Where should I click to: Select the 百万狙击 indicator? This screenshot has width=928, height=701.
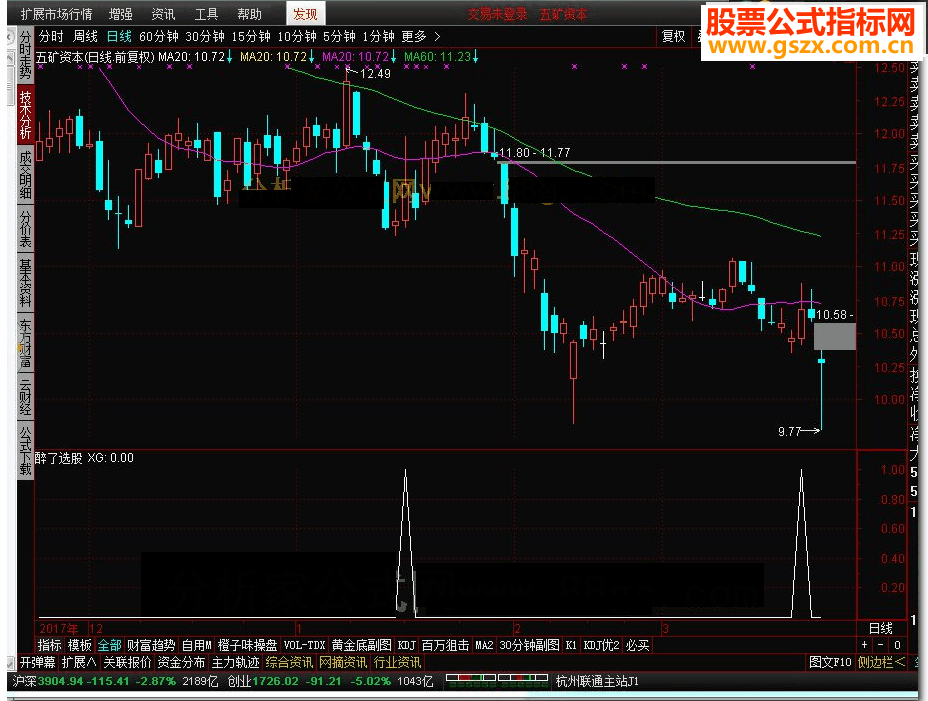click(x=446, y=645)
